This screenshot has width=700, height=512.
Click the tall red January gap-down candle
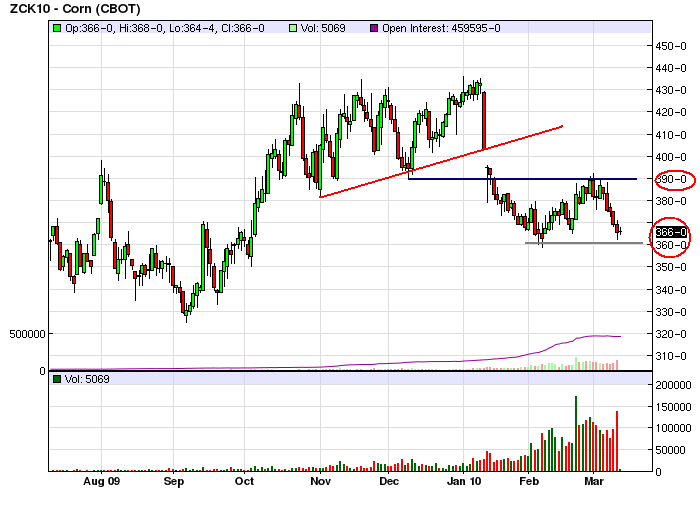pyautogui.click(x=484, y=121)
